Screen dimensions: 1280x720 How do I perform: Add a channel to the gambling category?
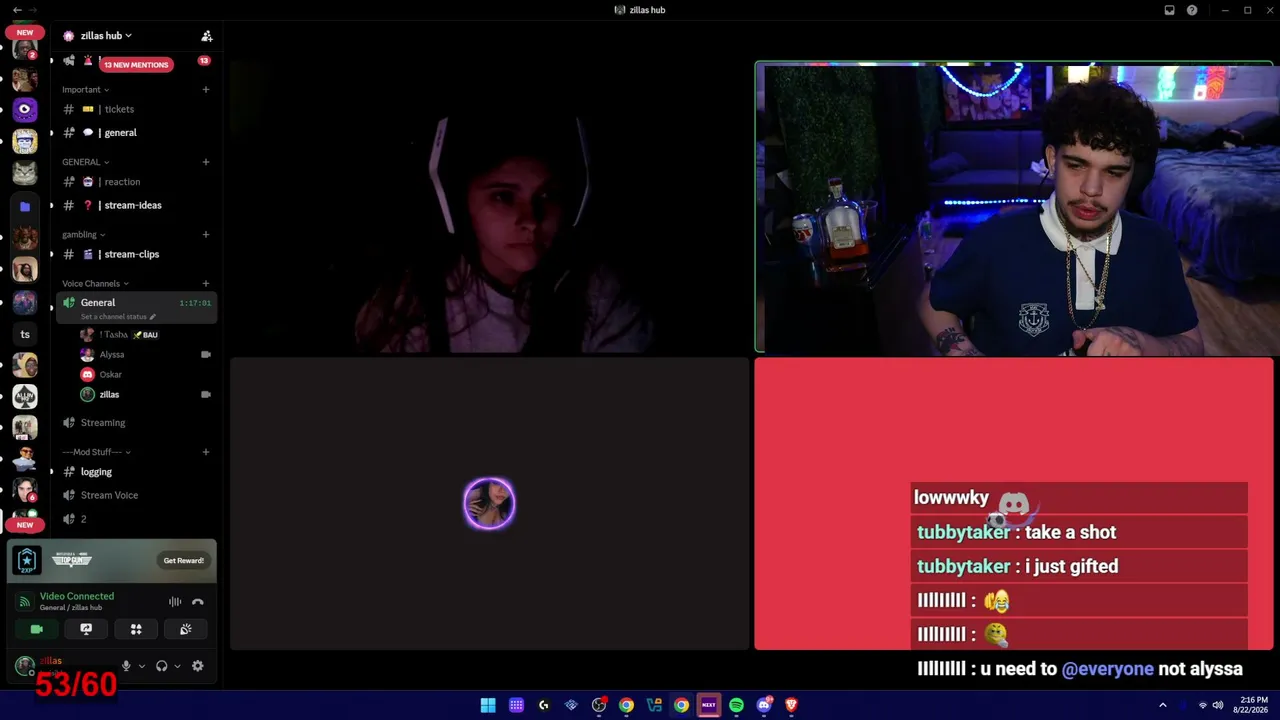(206, 235)
